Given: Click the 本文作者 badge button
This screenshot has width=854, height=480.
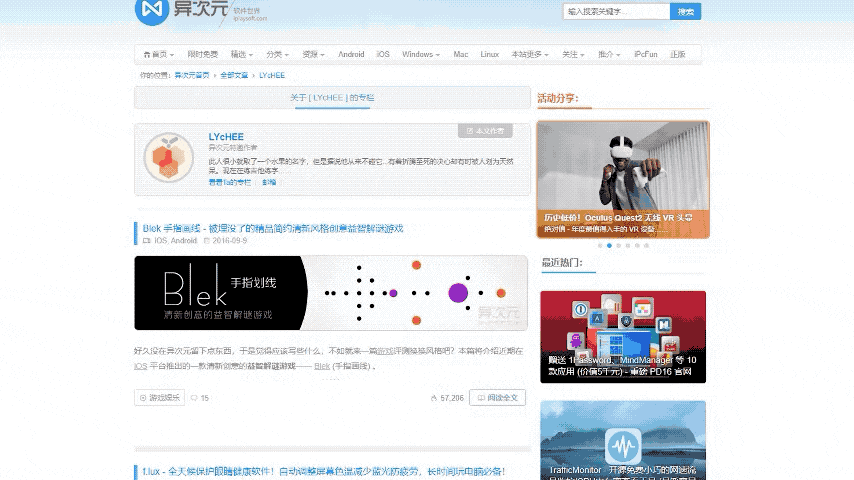Looking at the screenshot, I should [x=485, y=131].
